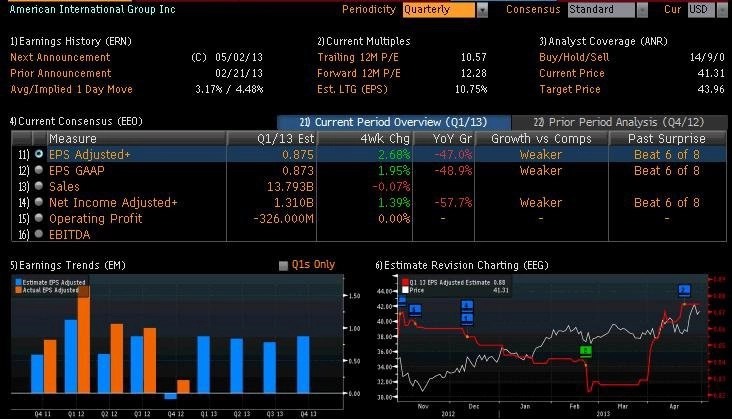
Task: Select the Operating Profit radio button
Action: click(39, 217)
